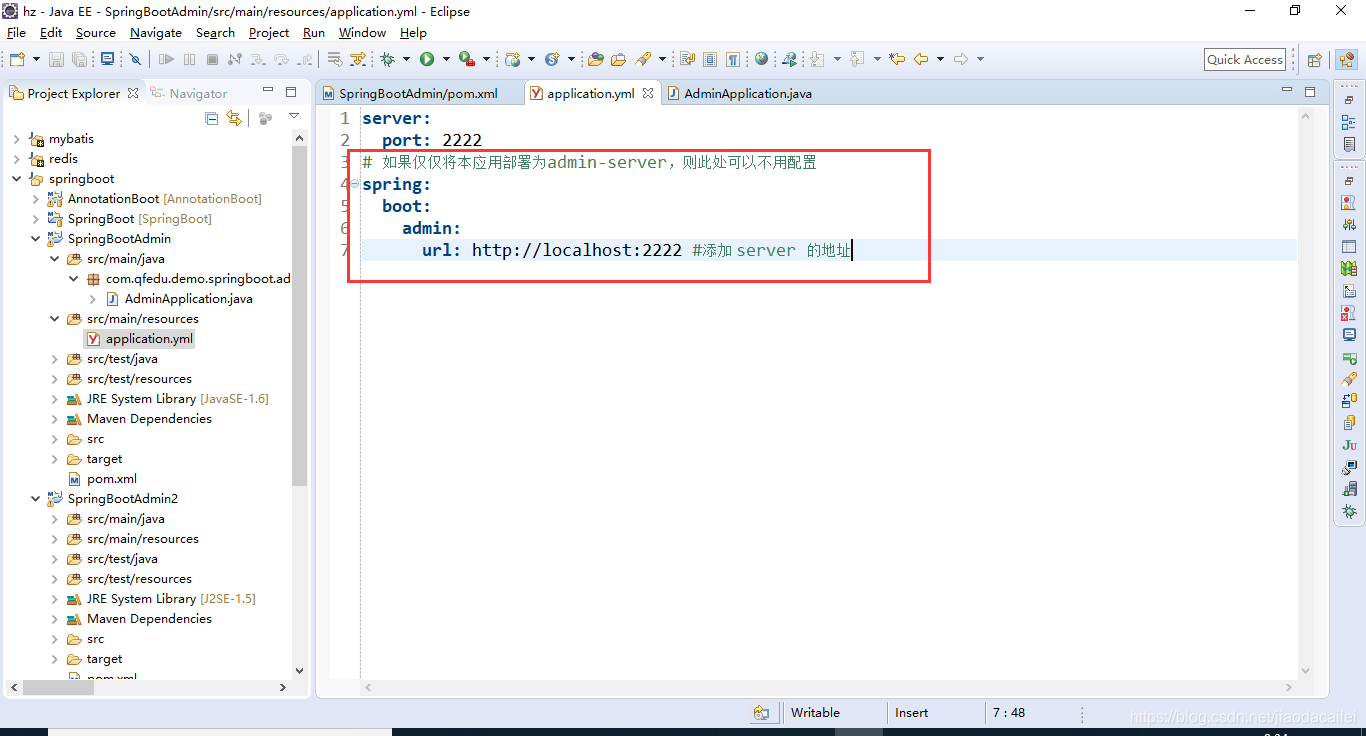Viewport: 1366px width, 736px height.
Task: Open the Navigate menu
Action: pos(156,32)
